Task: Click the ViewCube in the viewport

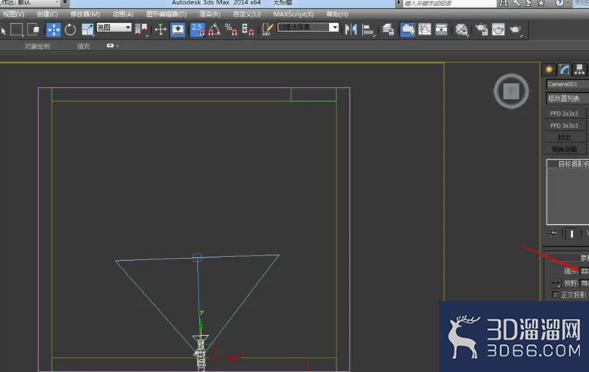Action: [511, 91]
